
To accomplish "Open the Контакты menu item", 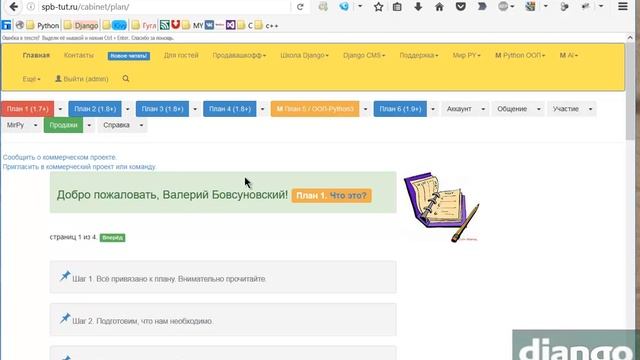I will (79, 55).
